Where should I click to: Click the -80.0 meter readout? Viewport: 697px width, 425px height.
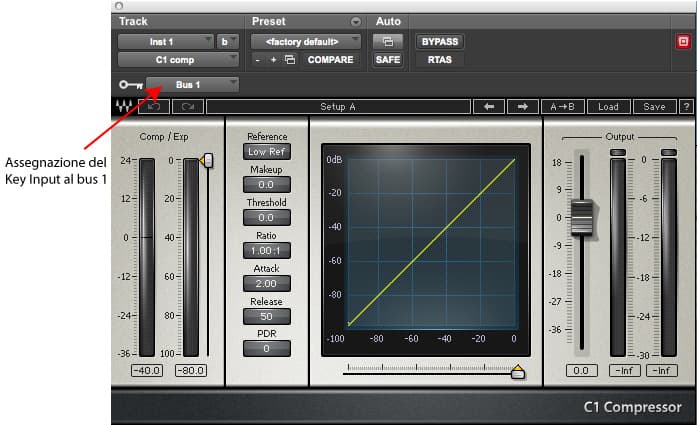(x=191, y=370)
